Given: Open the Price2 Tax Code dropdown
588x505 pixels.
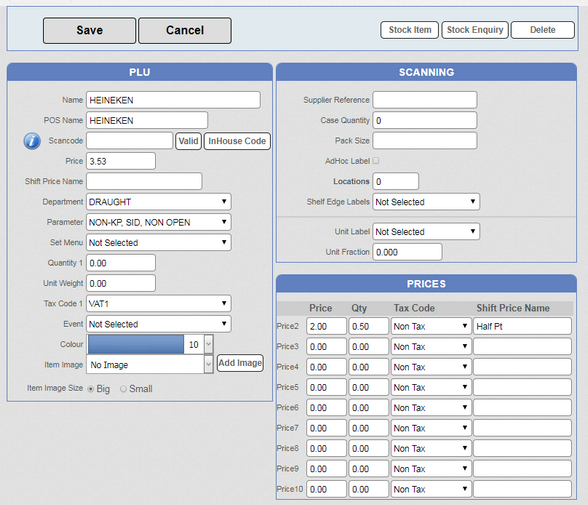Looking at the screenshot, I should coord(431,326).
